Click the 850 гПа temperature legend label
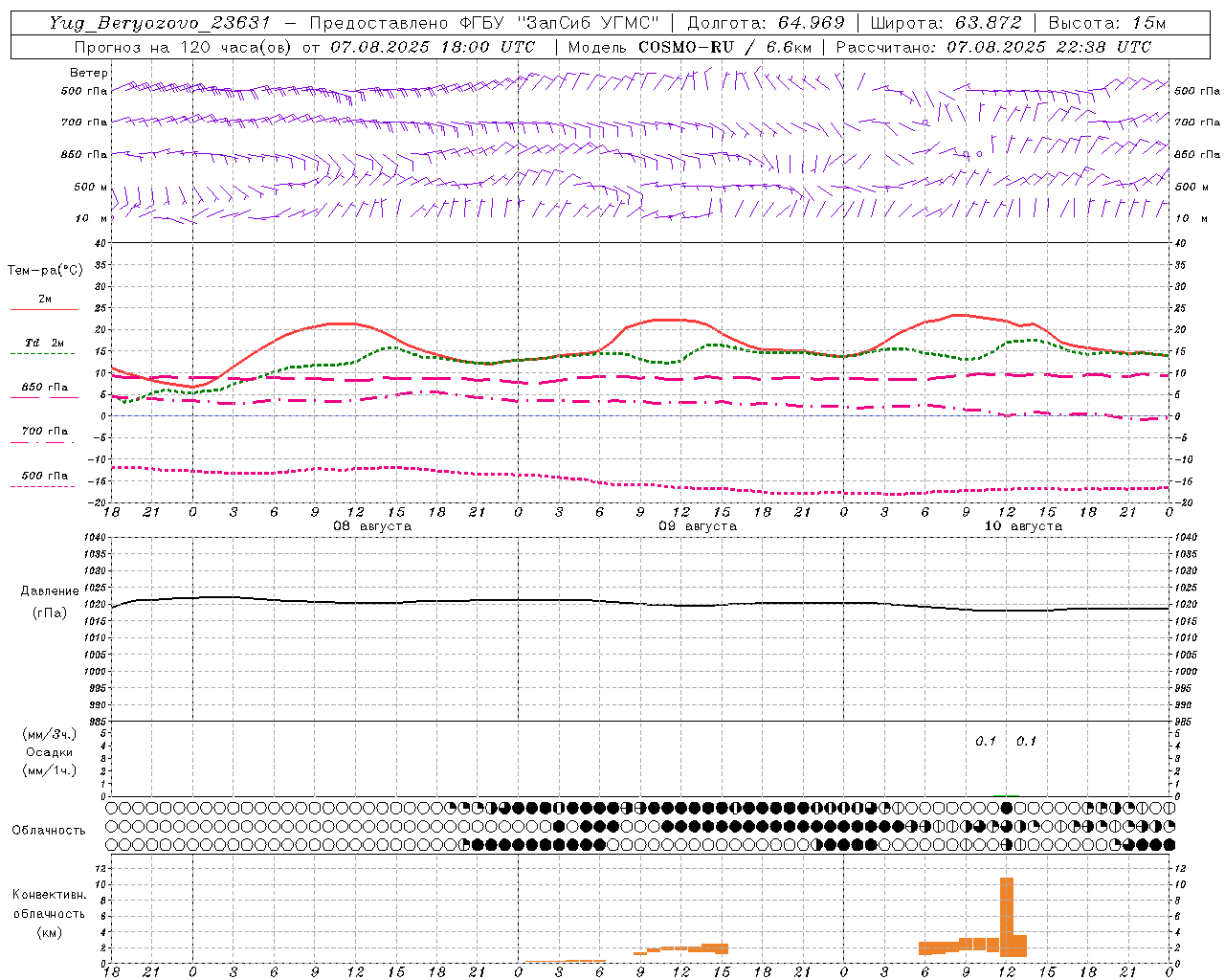The height and width of the screenshot is (980, 1225). click(44, 388)
